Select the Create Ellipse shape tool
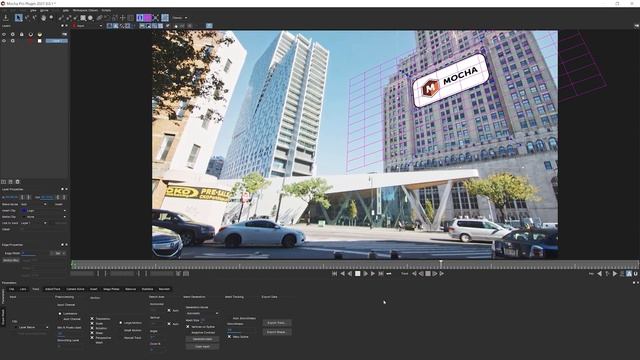The width and height of the screenshot is (640, 360). 90,18
